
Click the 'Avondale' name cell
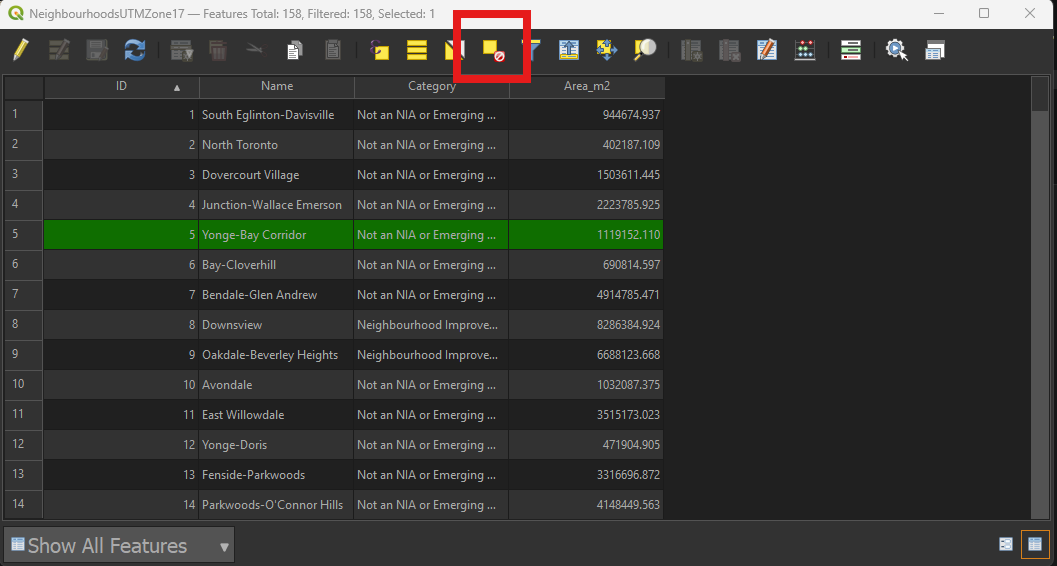coord(276,385)
